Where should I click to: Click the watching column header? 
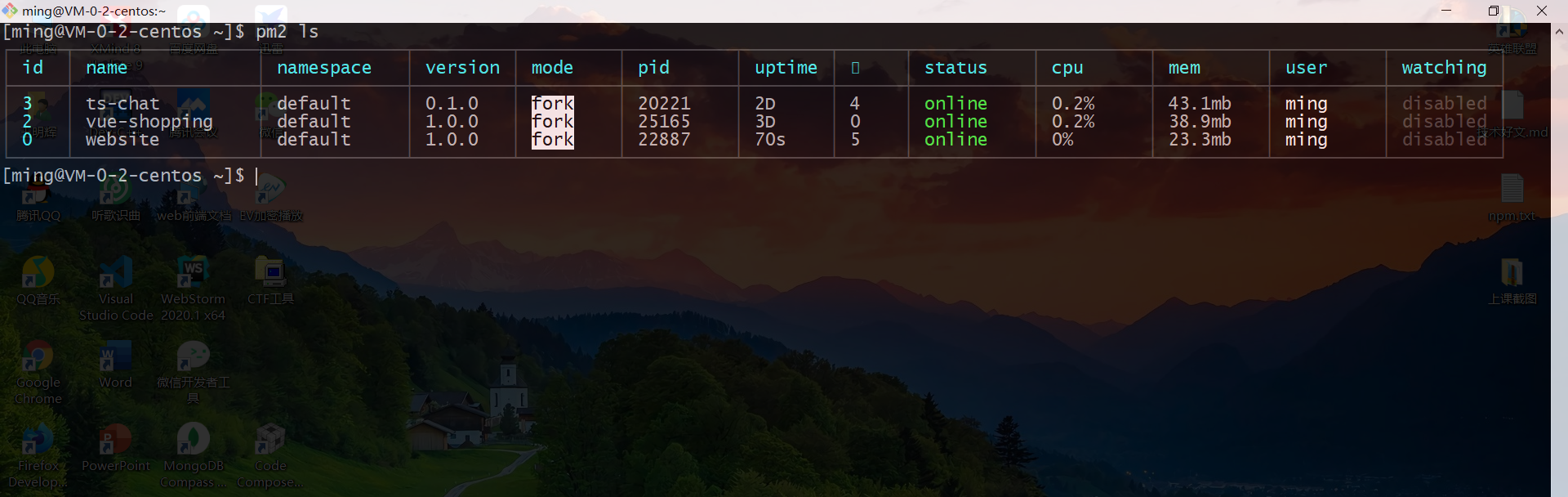coord(1444,68)
